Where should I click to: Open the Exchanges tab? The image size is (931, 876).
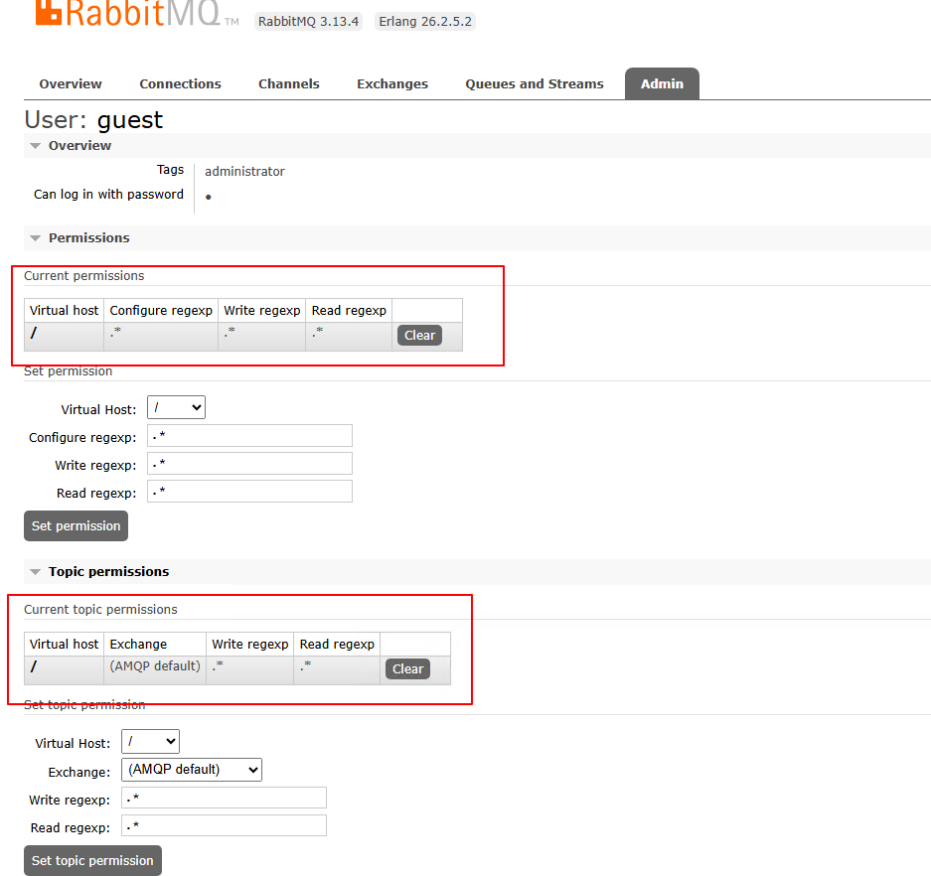point(392,84)
